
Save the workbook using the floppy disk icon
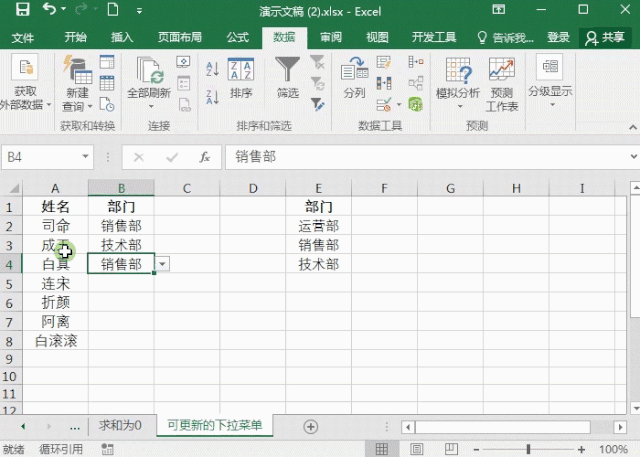click(22, 9)
